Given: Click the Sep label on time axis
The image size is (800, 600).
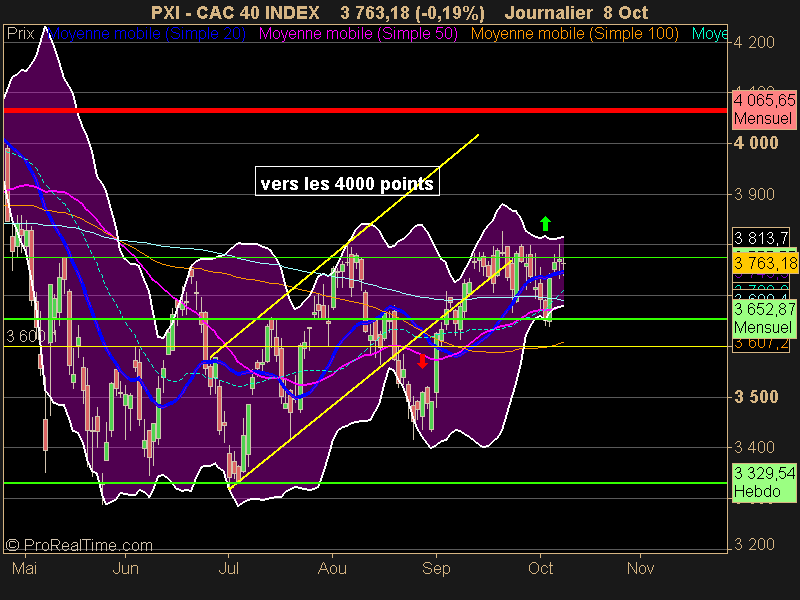Looking at the screenshot, I should (436, 568).
